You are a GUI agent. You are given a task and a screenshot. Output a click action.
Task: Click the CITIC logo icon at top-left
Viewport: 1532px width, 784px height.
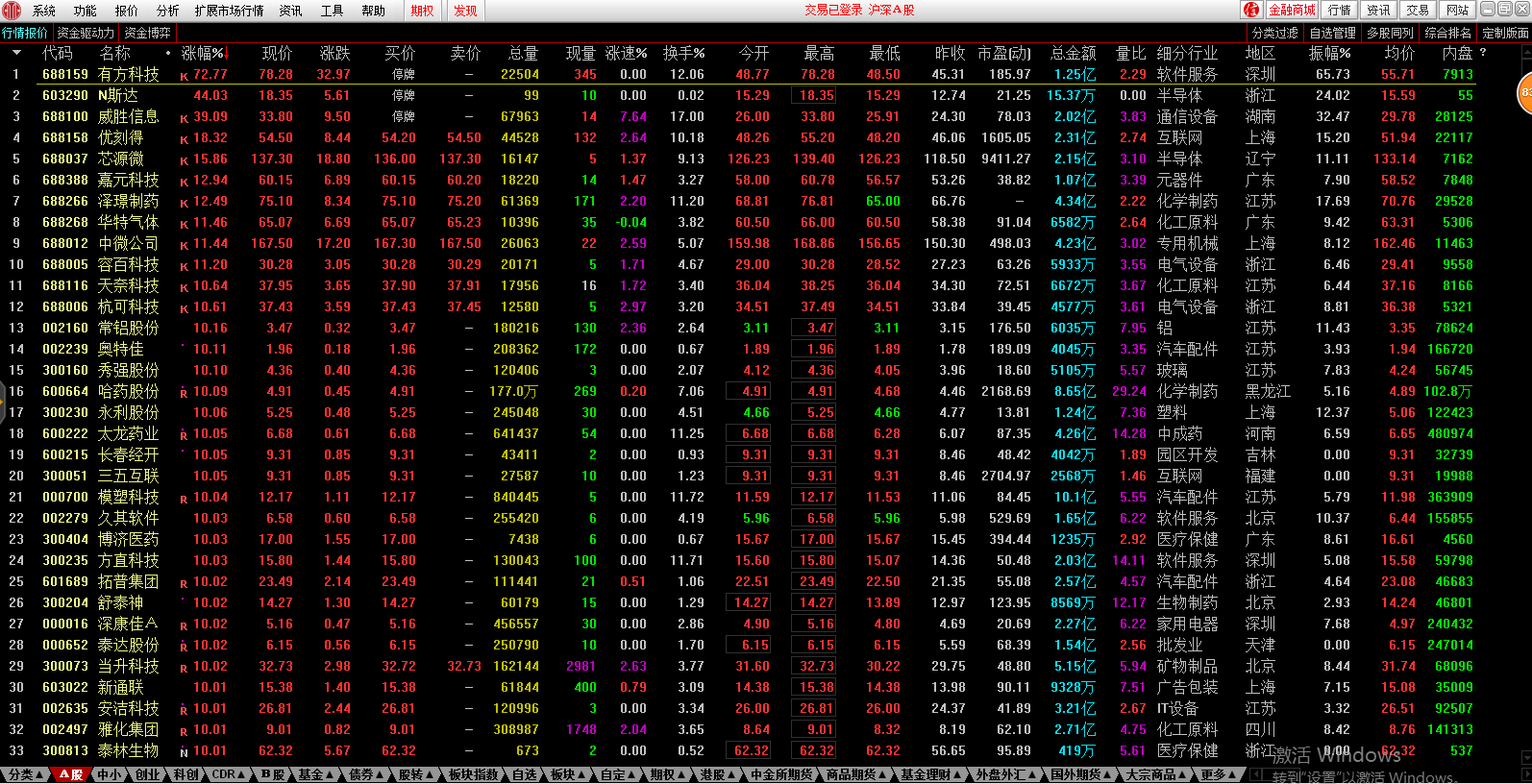point(11,11)
